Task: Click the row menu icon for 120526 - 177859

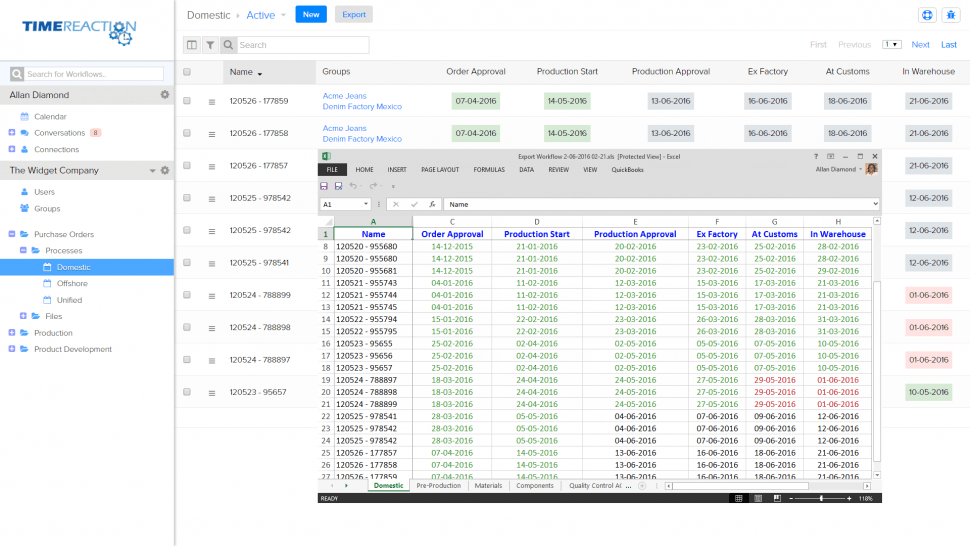Action: pos(212,102)
